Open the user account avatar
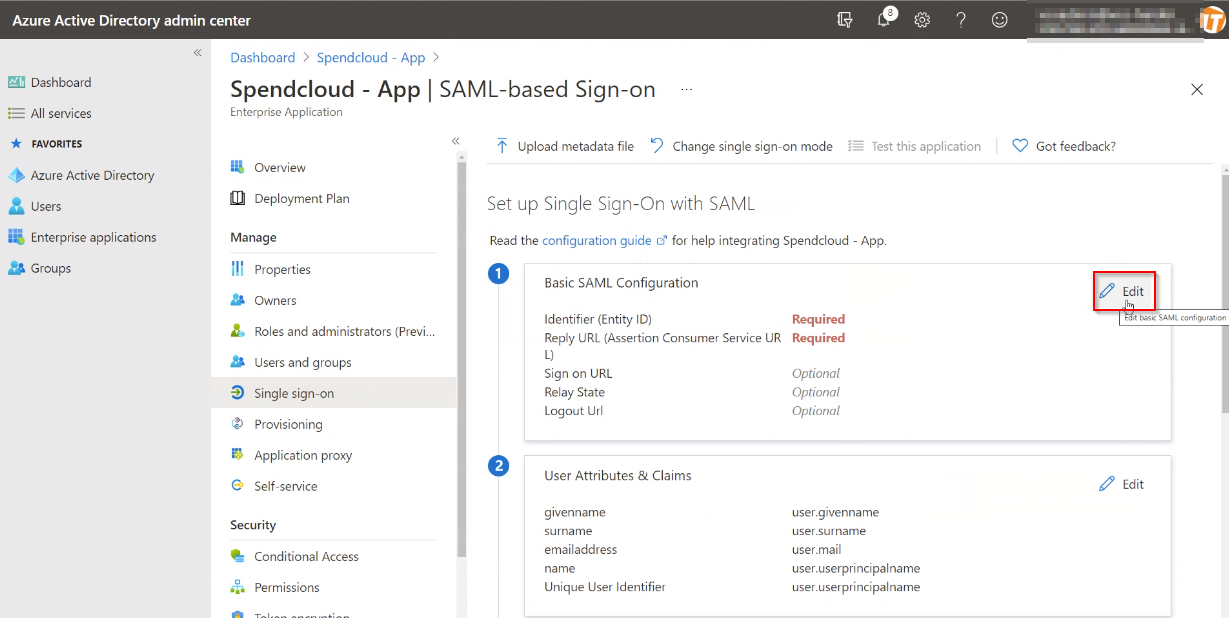The width and height of the screenshot is (1229, 618). pos(1213,20)
